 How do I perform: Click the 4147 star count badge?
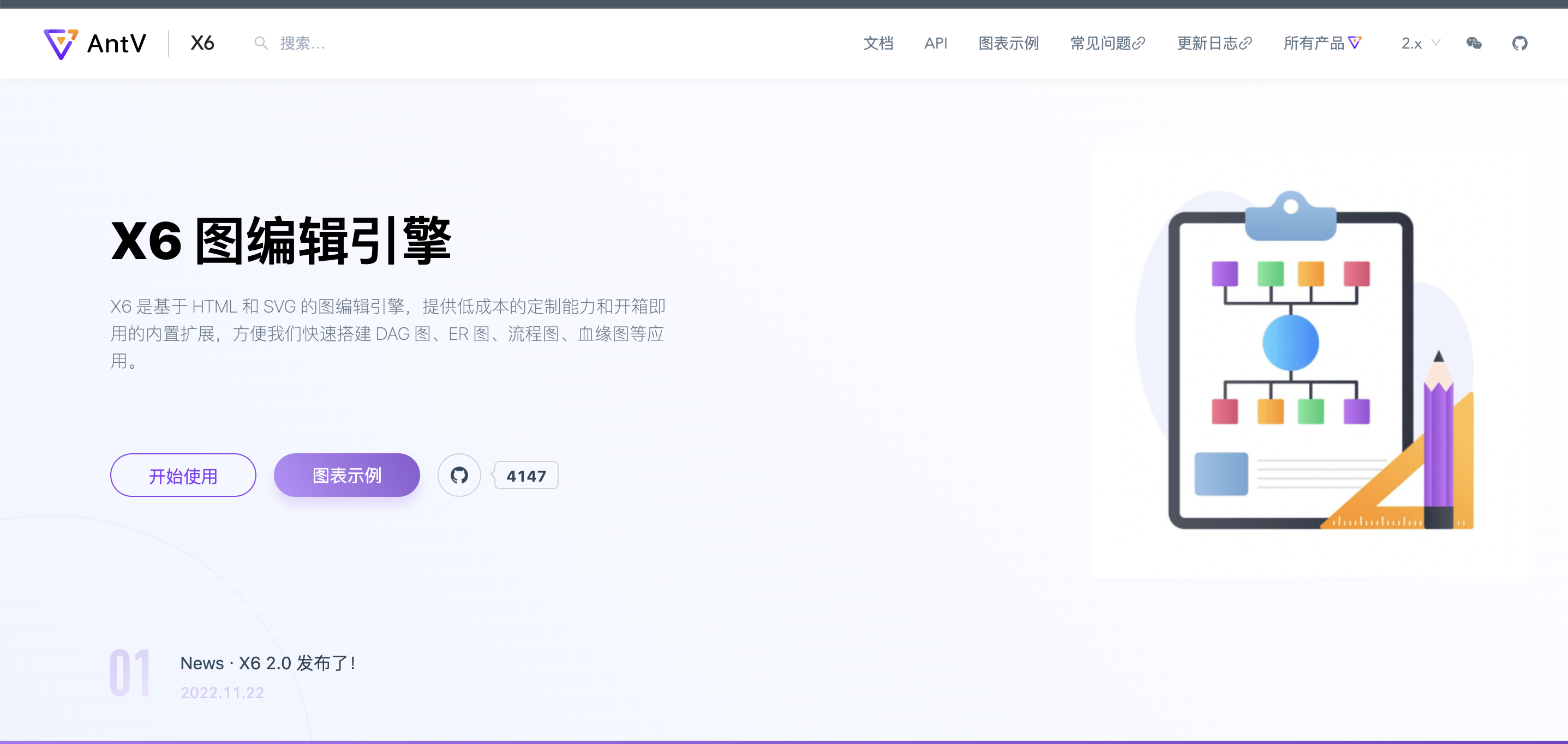[526, 476]
